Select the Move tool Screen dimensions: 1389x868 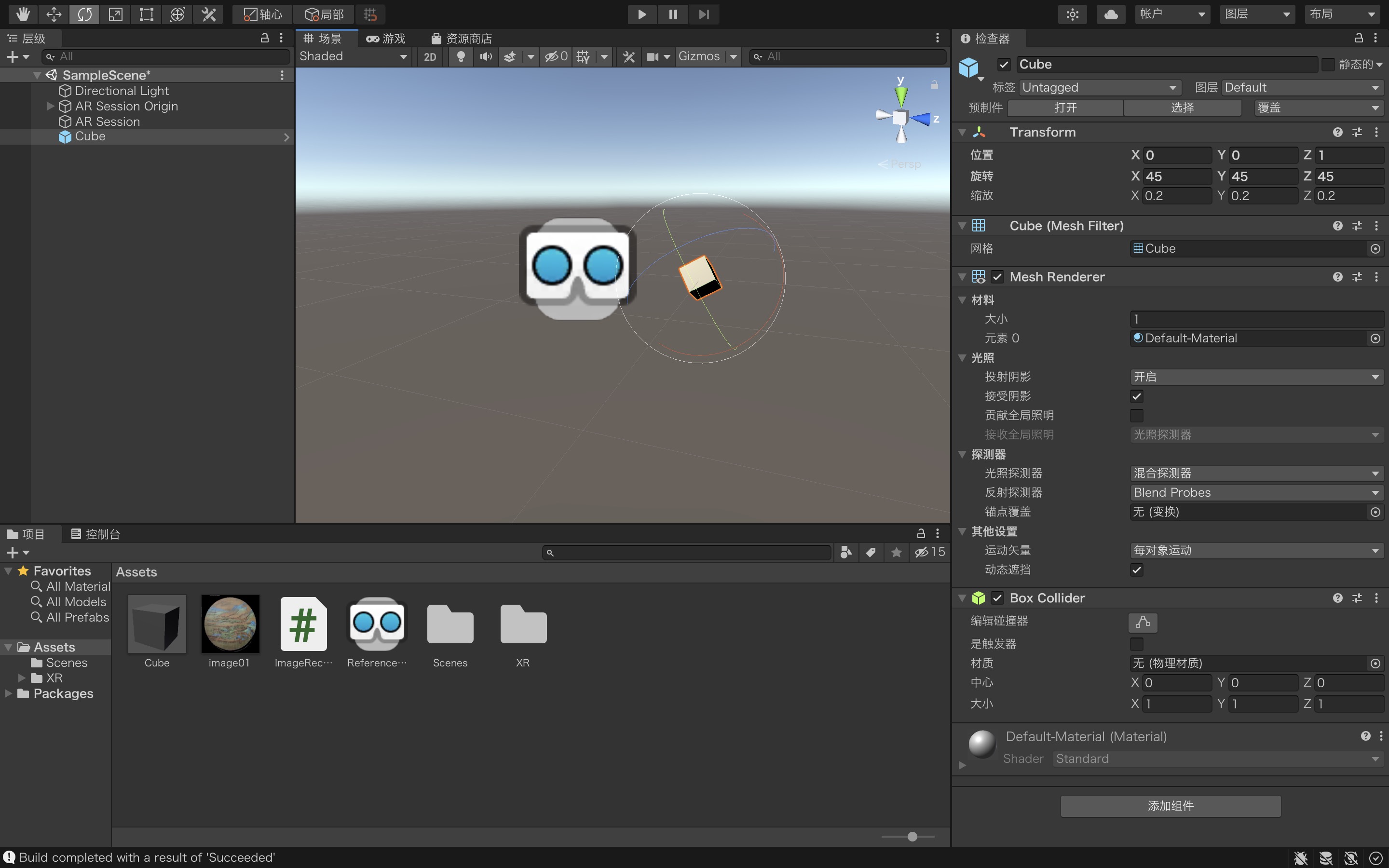coord(54,14)
